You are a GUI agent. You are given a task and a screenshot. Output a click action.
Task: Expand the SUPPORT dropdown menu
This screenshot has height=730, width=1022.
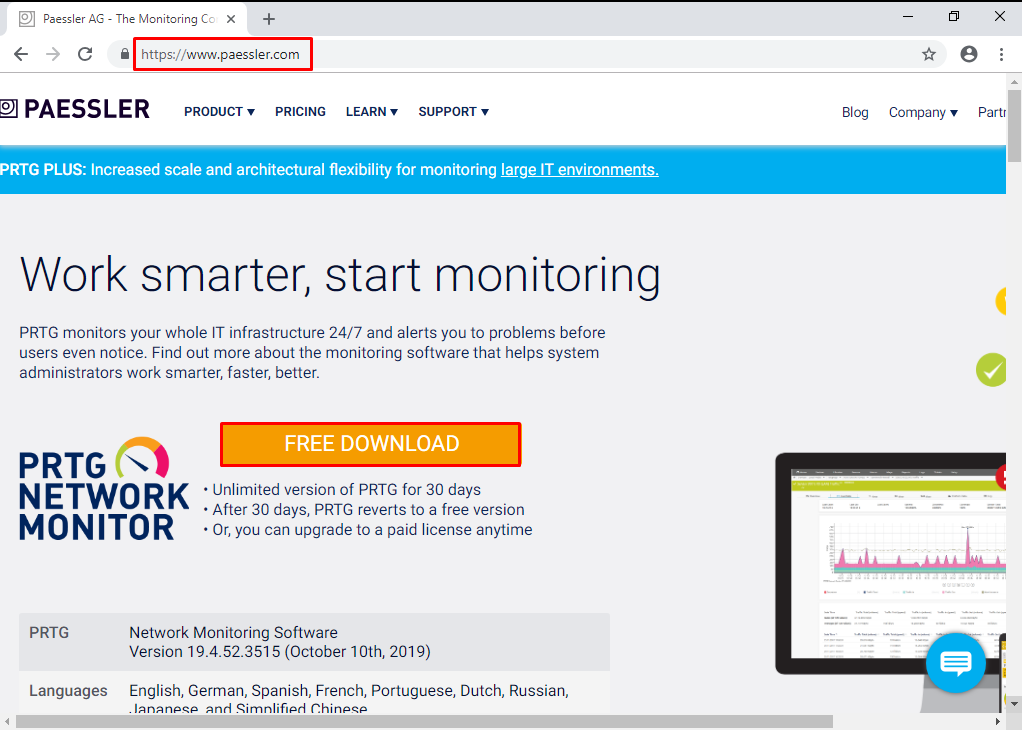(453, 111)
